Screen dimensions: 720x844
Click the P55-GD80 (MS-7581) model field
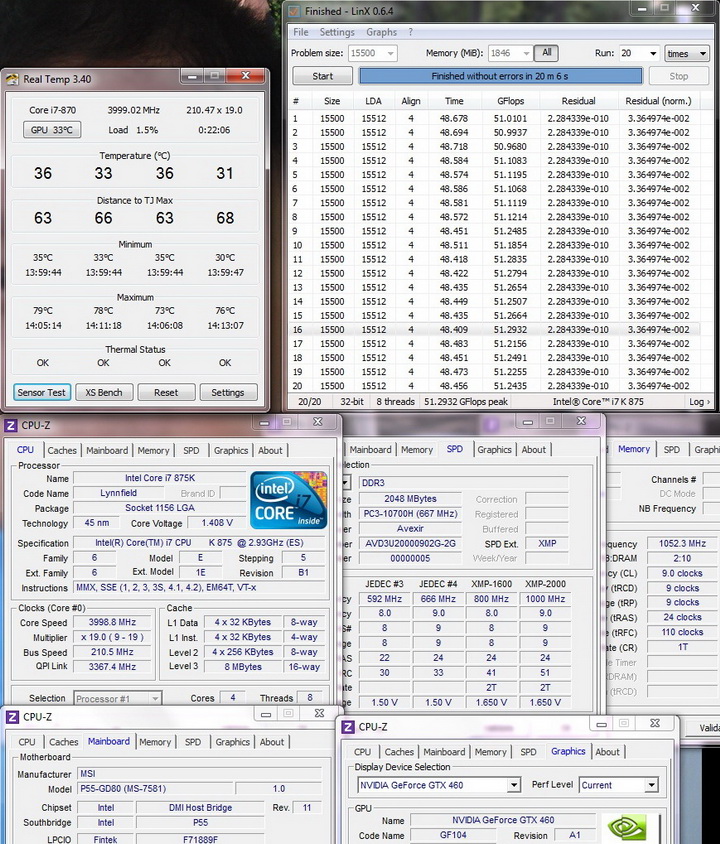(156, 789)
